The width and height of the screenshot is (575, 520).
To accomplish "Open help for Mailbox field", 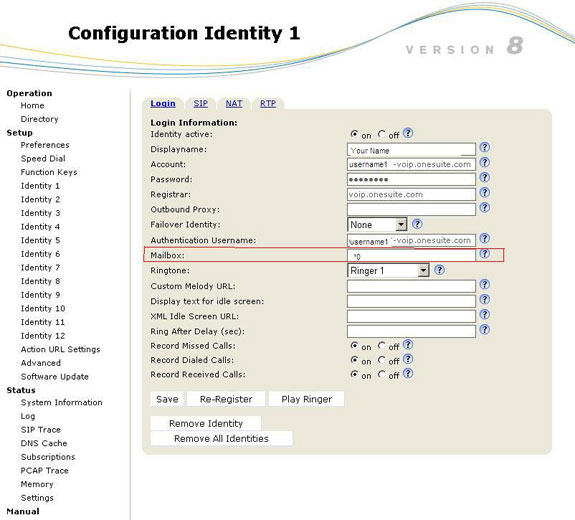I will click(x=484, y=253).
